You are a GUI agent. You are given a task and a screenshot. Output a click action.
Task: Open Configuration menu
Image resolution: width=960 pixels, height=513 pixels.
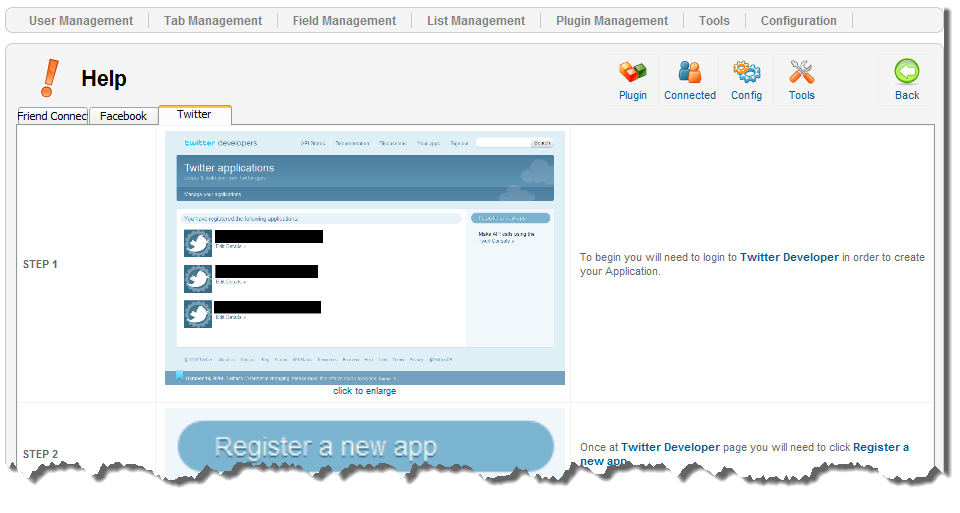[x=798, y=21]
